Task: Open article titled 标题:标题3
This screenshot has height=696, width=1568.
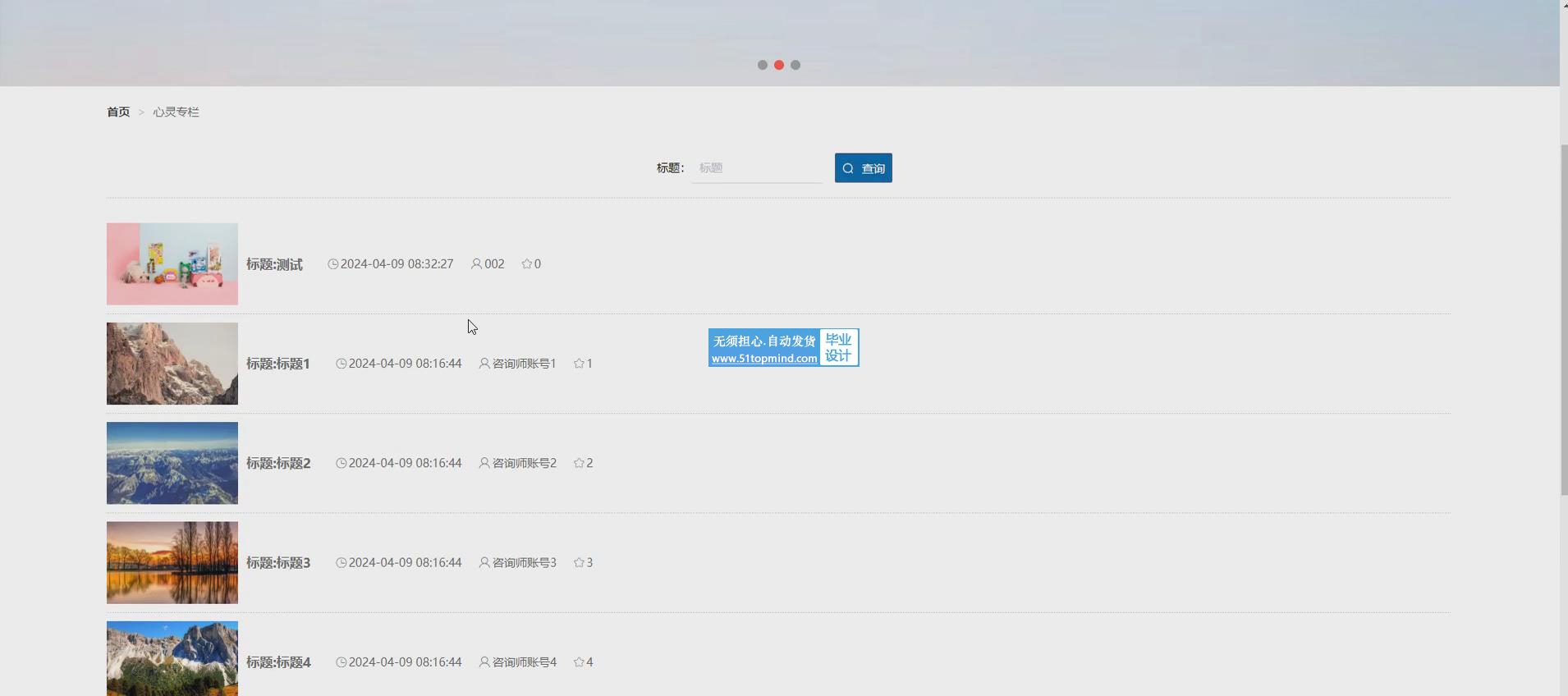Action: (278, 563)
